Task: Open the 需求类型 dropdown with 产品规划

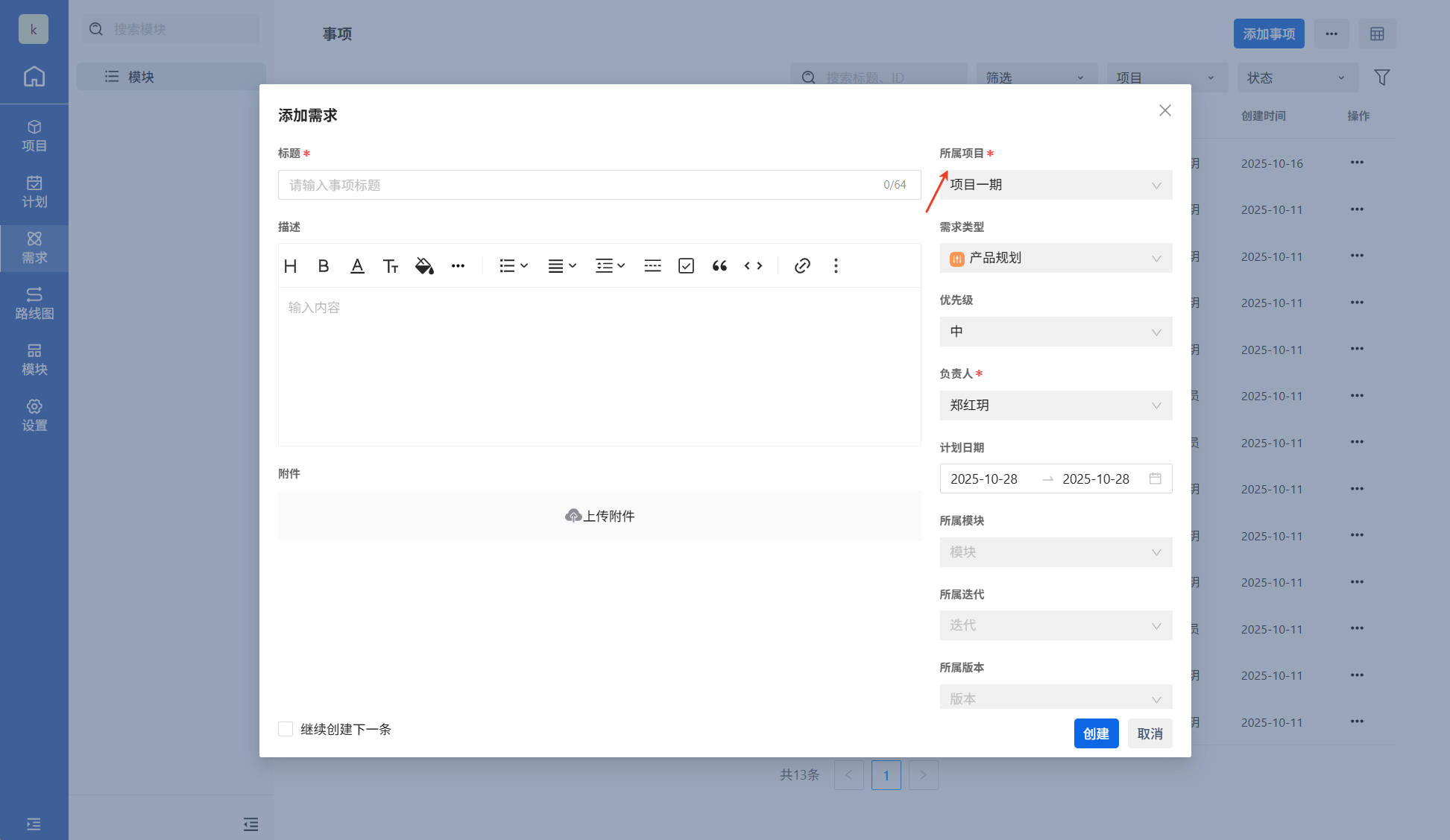Action: (x=1055, y=258)
